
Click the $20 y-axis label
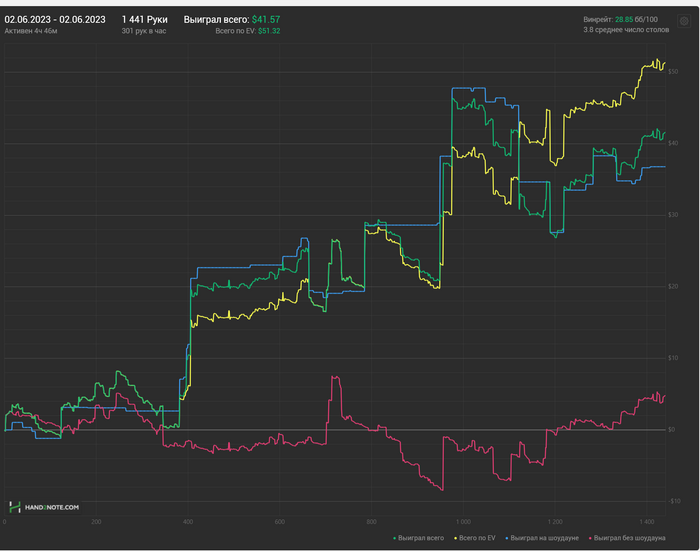pos(673,286)
